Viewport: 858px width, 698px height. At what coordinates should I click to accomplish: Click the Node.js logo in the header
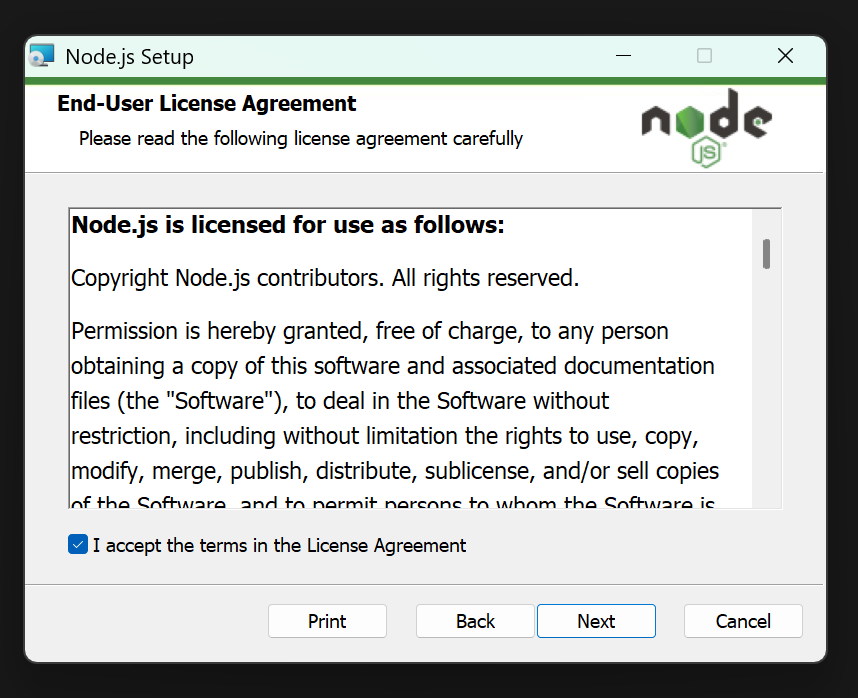pos(706,129)
